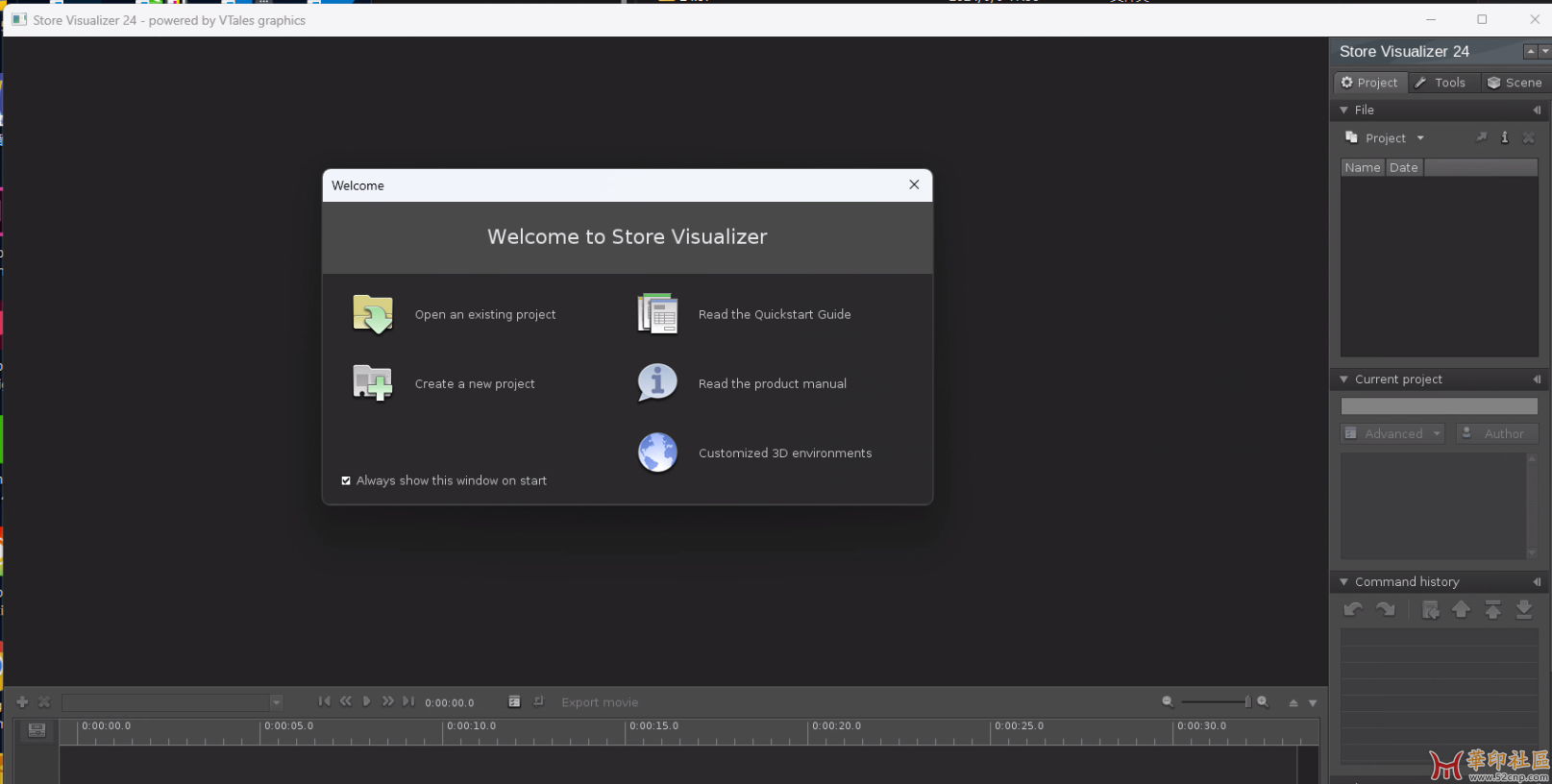Detach the File section with its side arrow
Image resolution: width=1552 pixels, height=784 pixels.
pyautogui.click(x=1537, y=110)
